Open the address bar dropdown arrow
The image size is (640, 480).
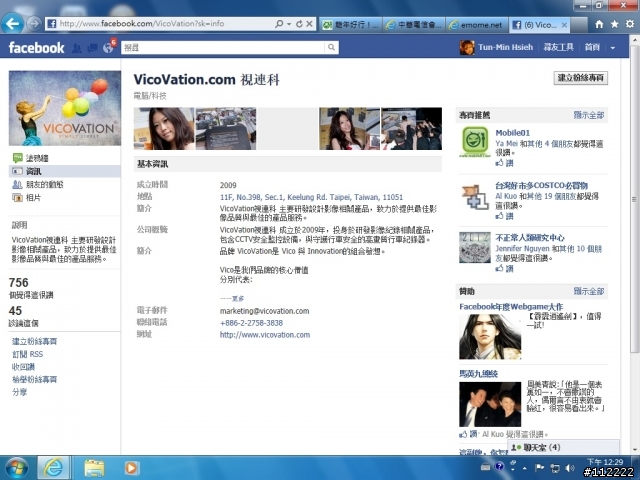(x=289, y=24)
